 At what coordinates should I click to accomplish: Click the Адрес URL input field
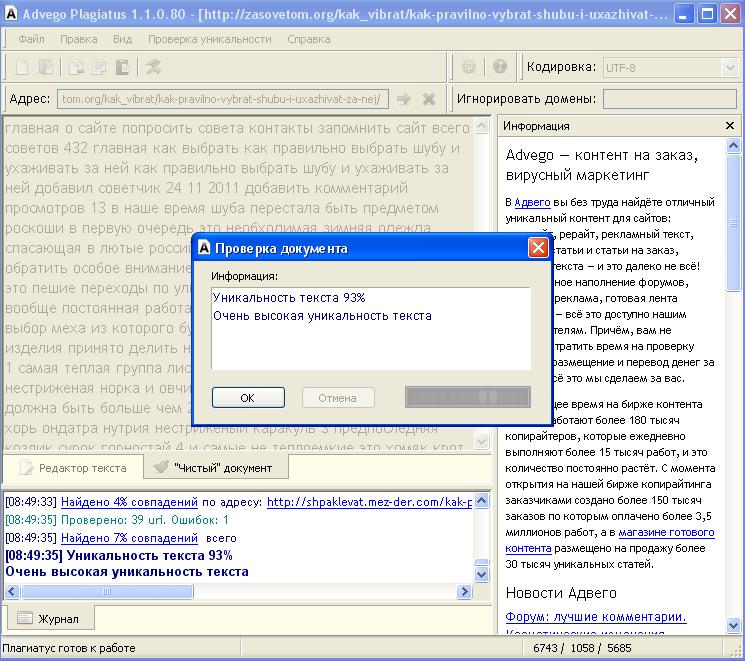(x=223, y=99)
